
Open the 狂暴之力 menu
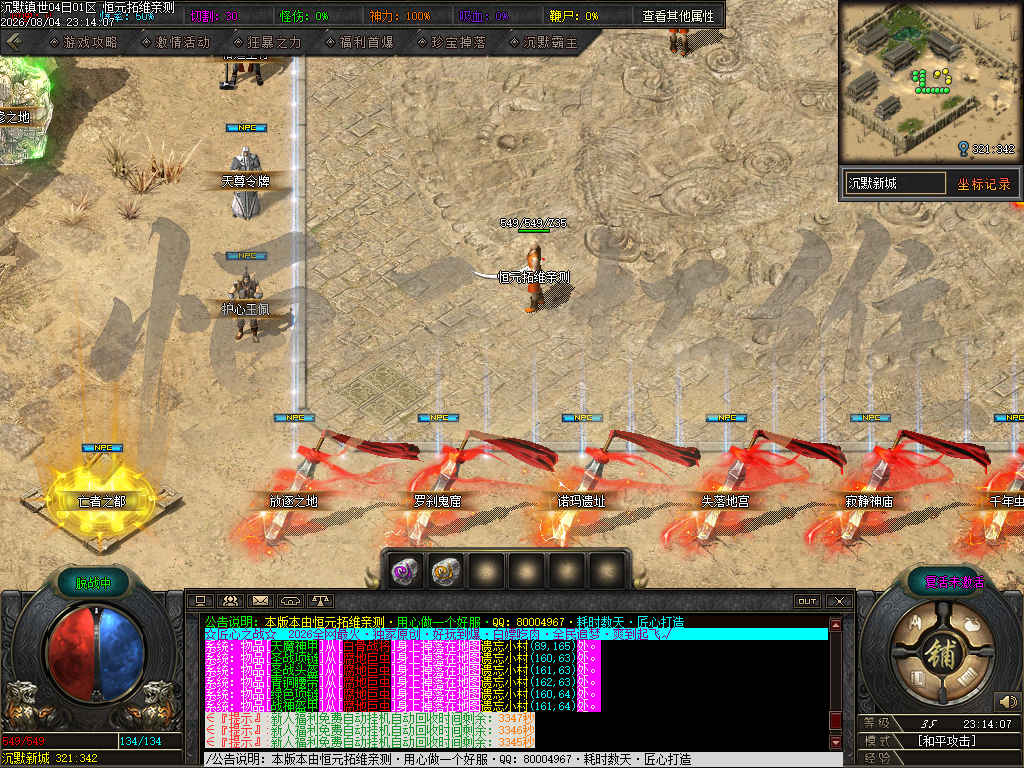[x=268, y=42]
